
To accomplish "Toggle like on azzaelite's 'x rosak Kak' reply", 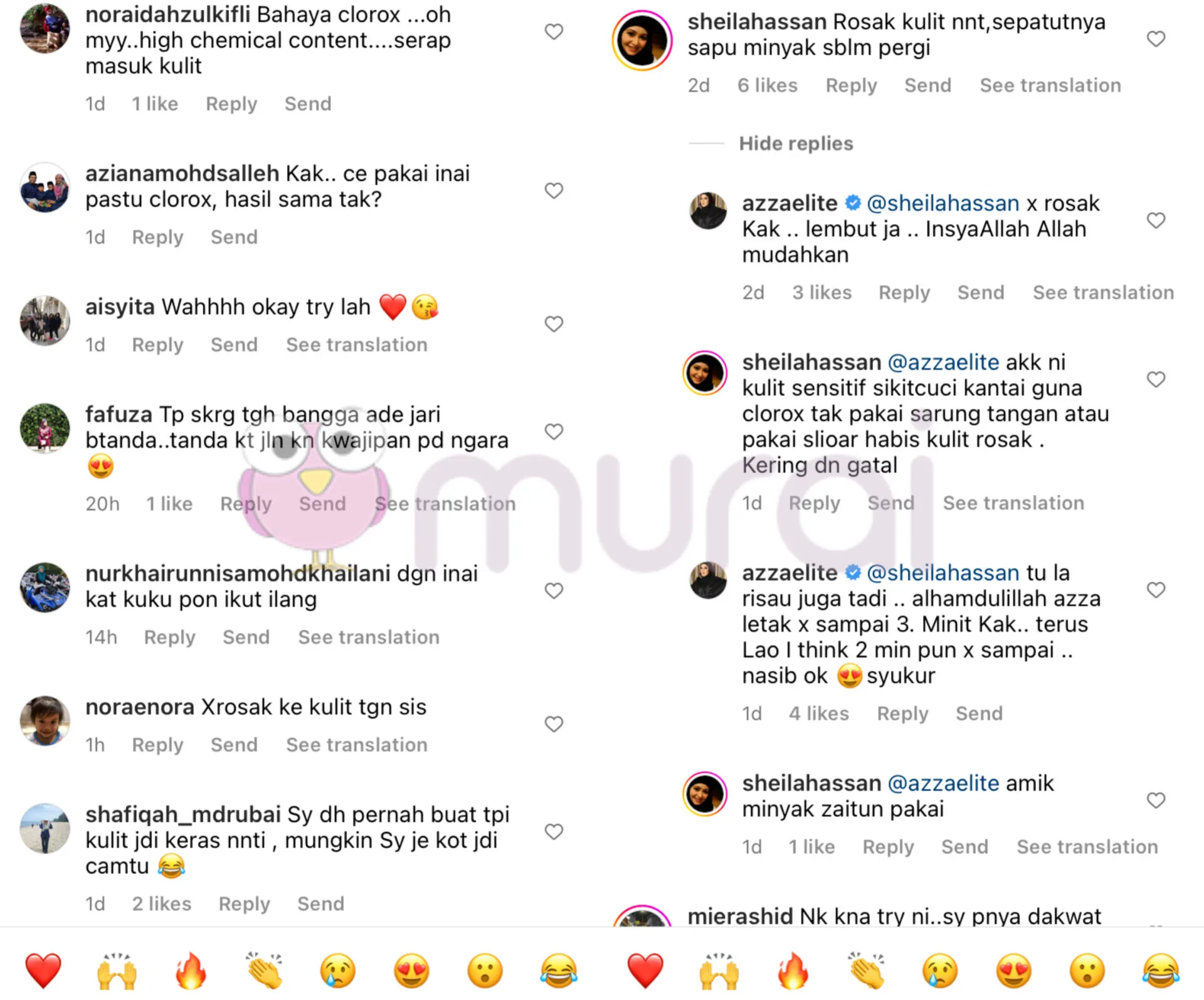I will (x=1156, y=220).
